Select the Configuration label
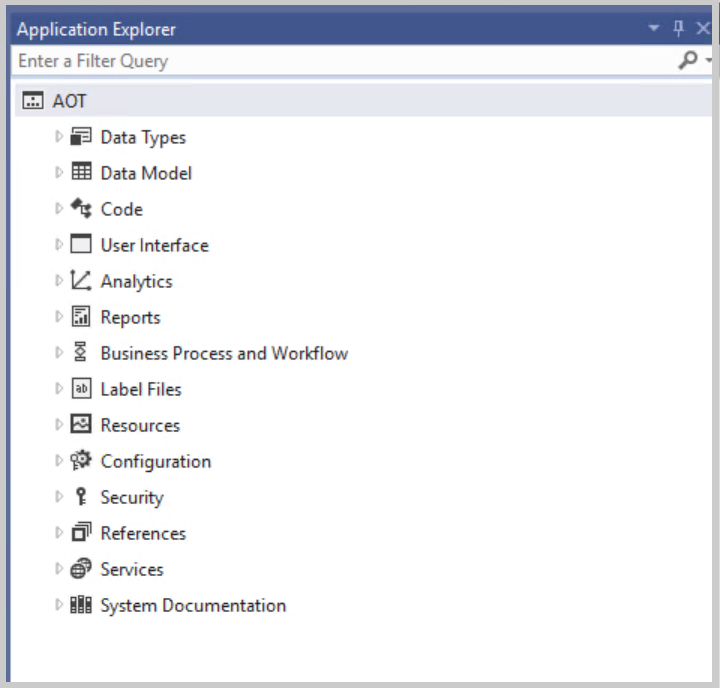The width and height of the screenshot is (720, 688). 156,462
